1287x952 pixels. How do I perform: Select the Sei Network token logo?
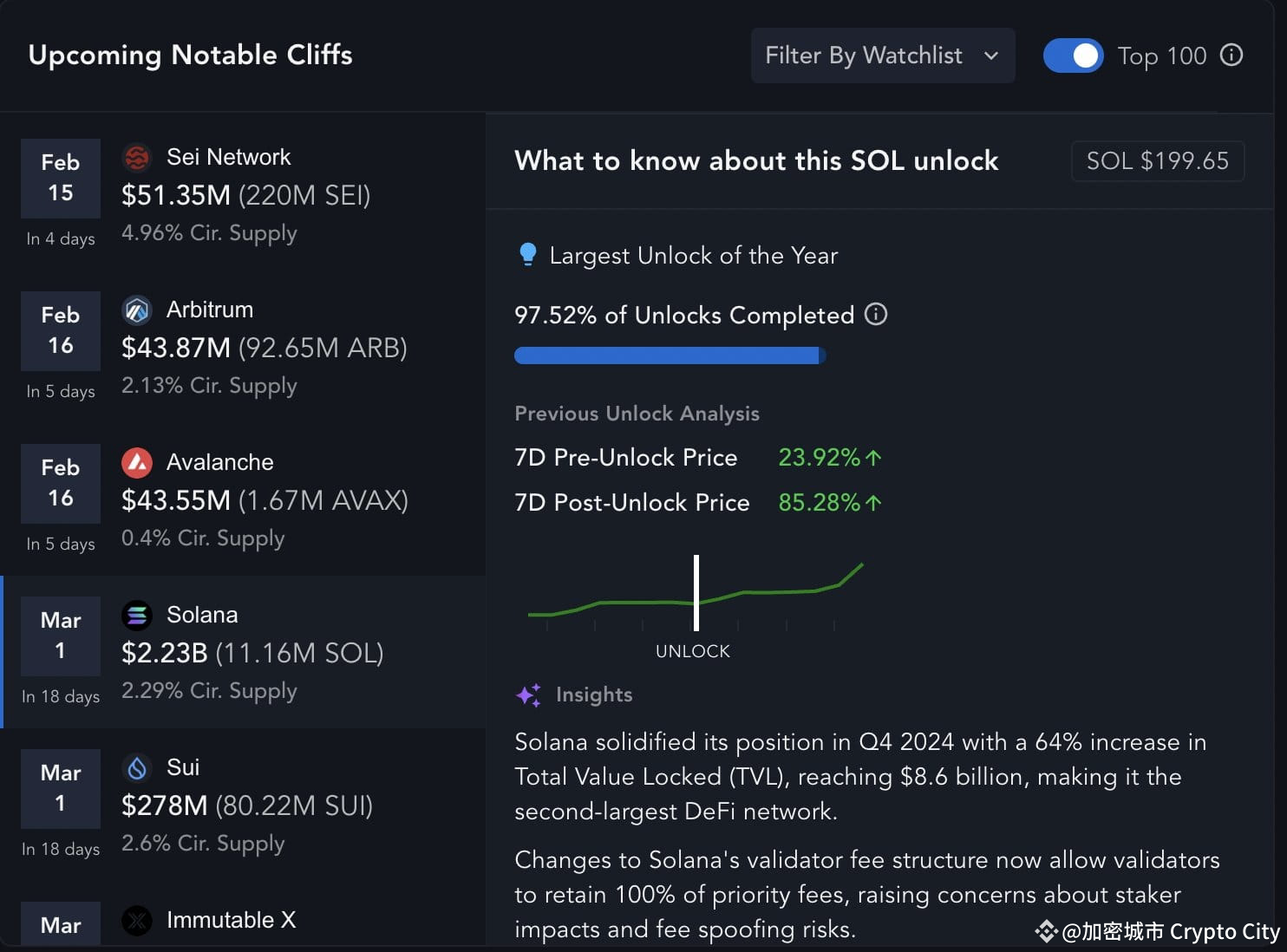[x=137, y=157]
